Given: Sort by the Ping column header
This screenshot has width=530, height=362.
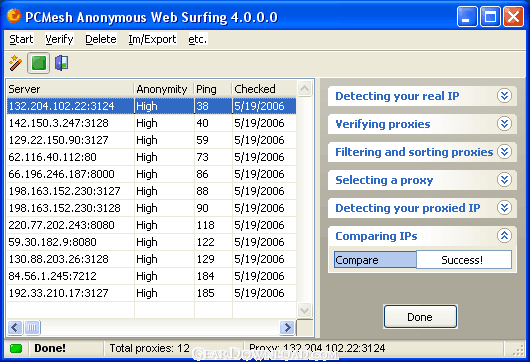Looking at the screenshot, I should pos(213,89).
